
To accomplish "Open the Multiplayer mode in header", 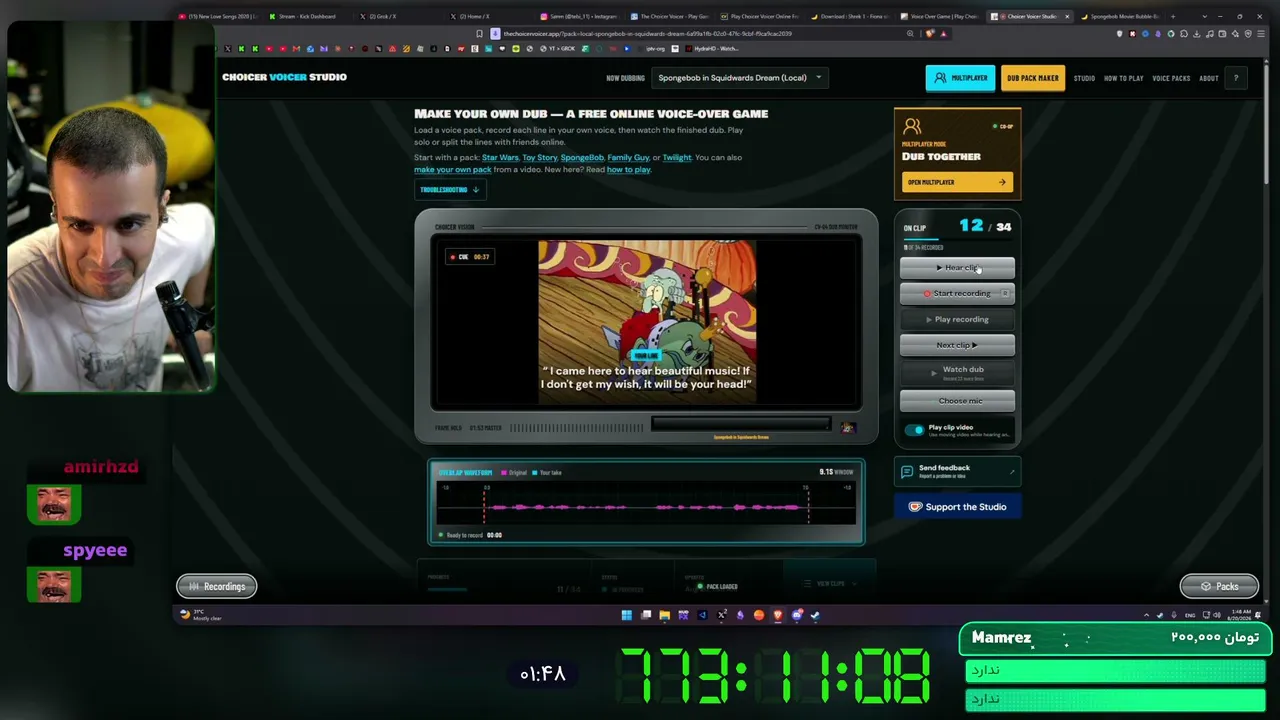I will [x=960, y=78].
